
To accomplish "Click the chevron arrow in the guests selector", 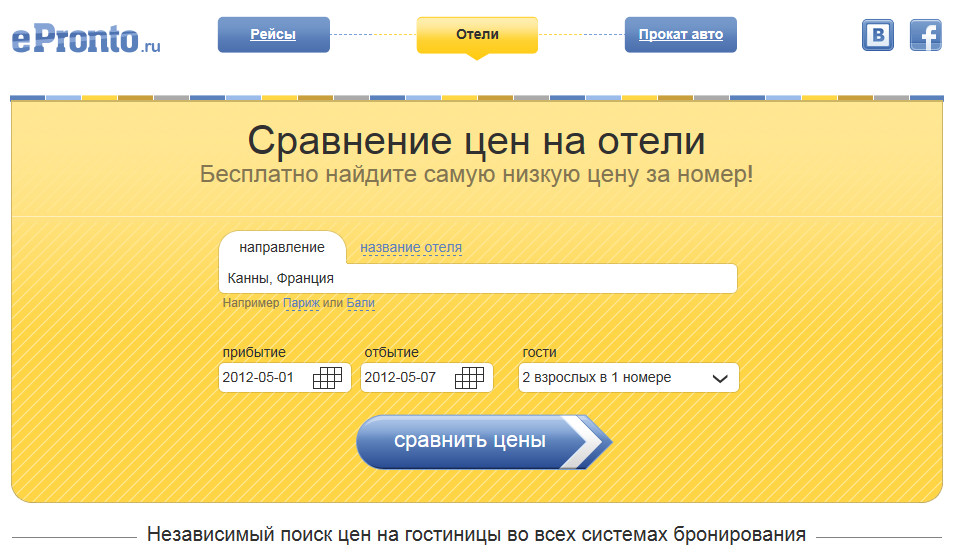I will 718,378.
